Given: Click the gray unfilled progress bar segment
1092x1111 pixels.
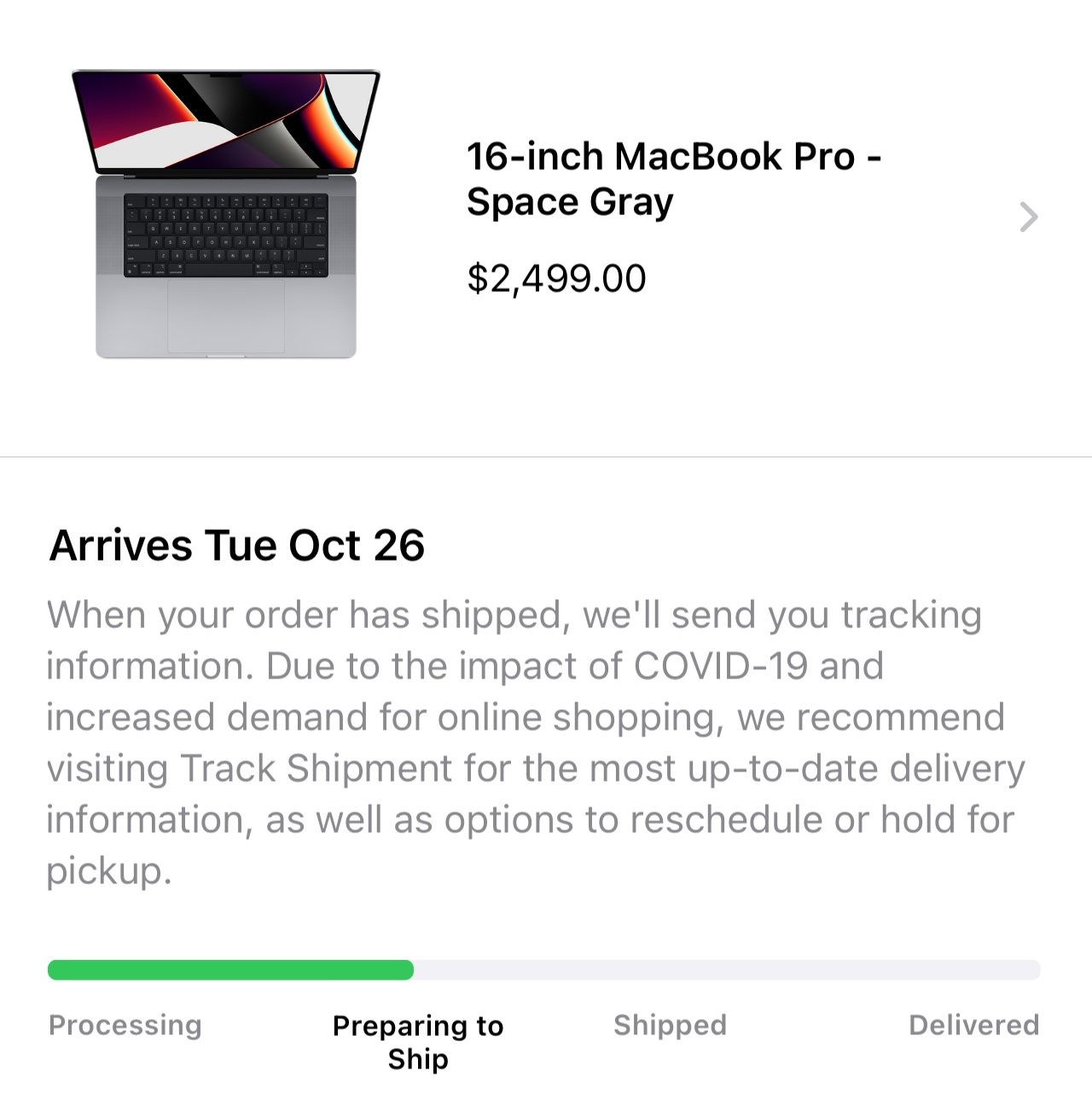Looking at the screenshot, I should click(x=725, y=969).
